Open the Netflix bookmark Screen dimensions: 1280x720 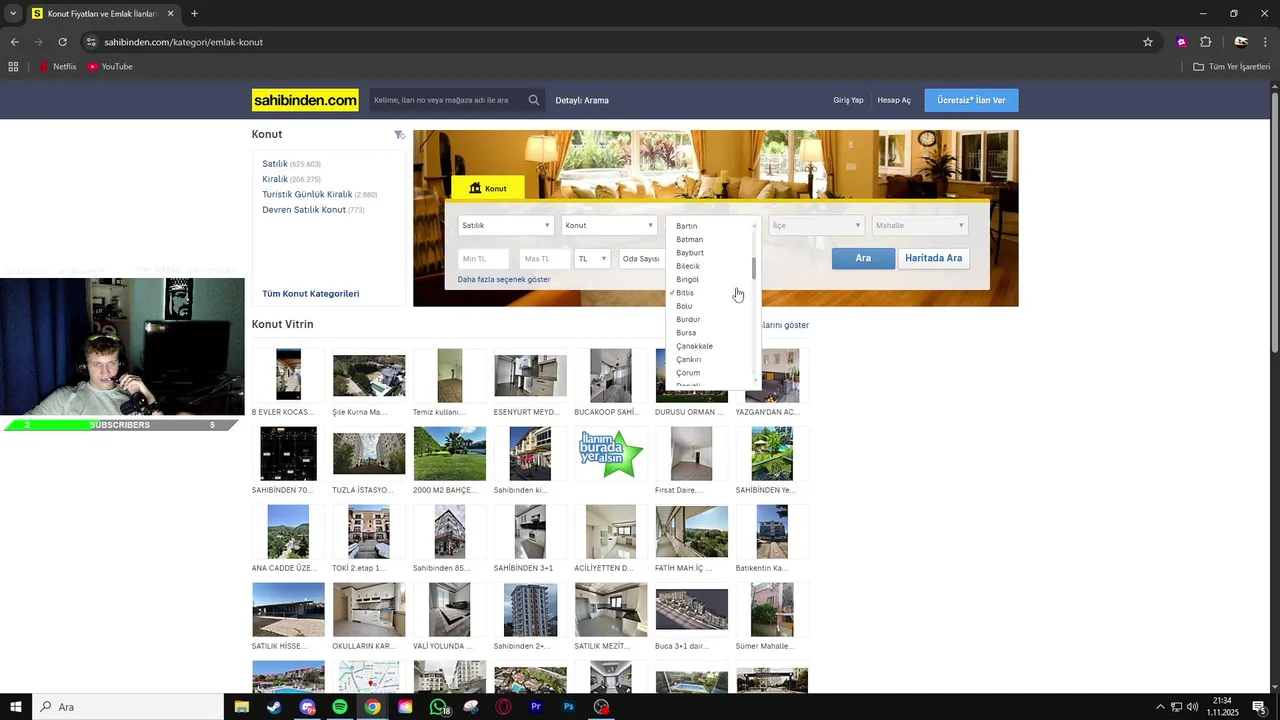pos(58,67)
